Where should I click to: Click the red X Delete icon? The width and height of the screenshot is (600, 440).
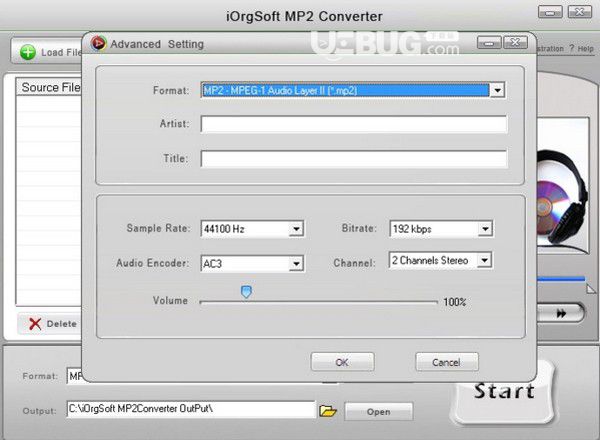click(35, 324)
